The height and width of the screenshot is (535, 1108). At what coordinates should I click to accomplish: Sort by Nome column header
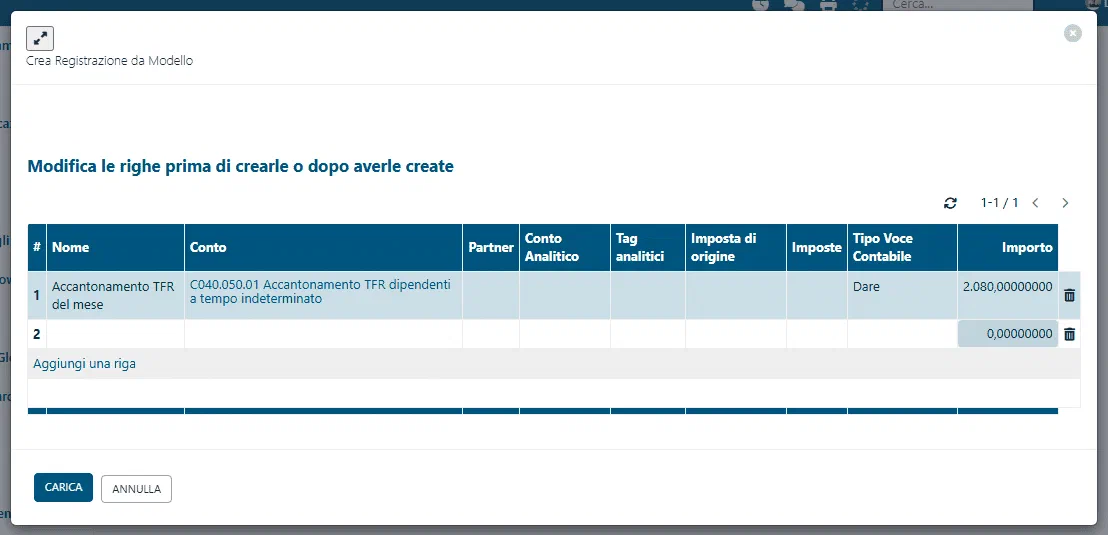click(115, 247)
